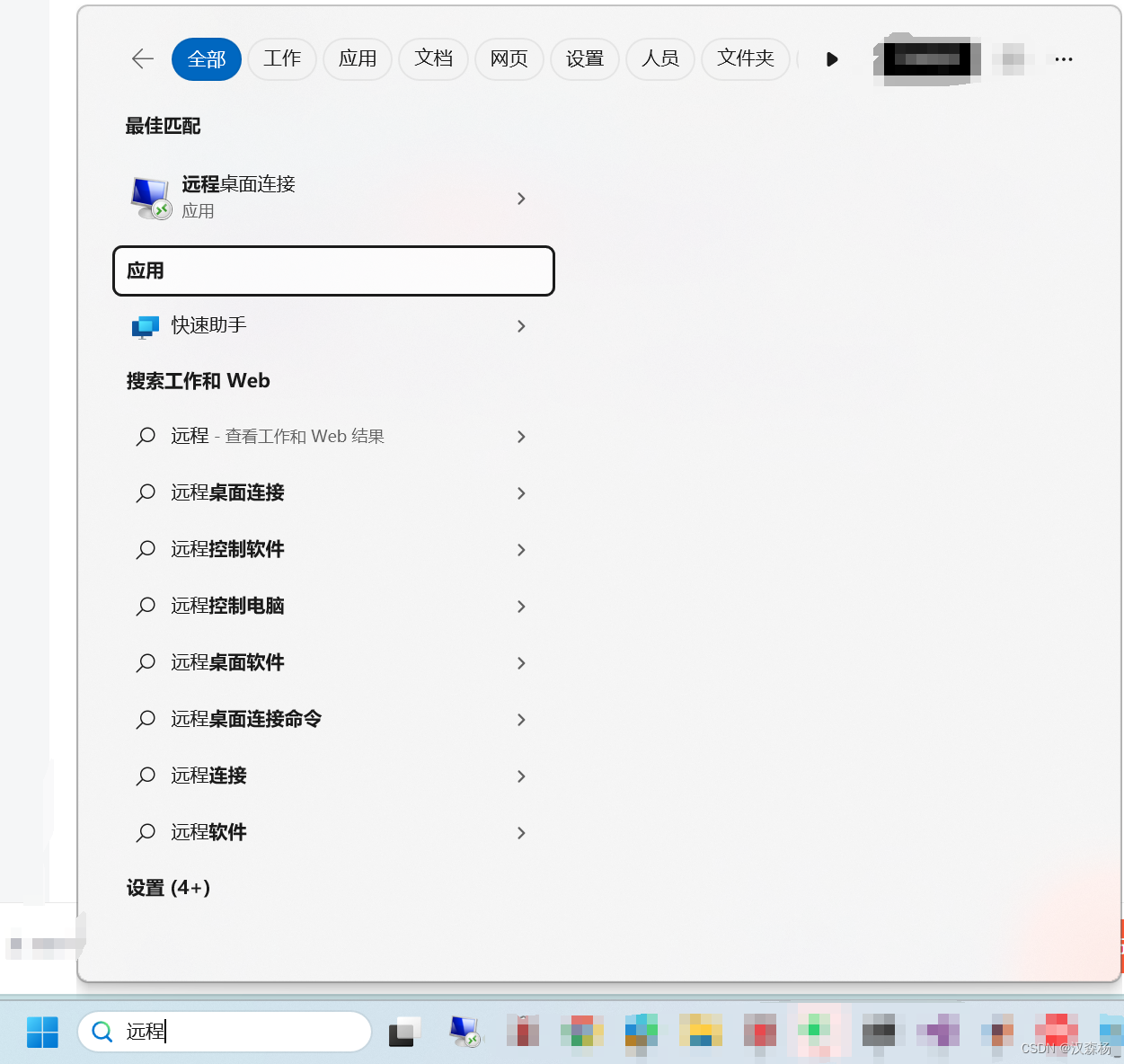Expand chevron for 查看工作和 Web 结果

coord(521,437)
